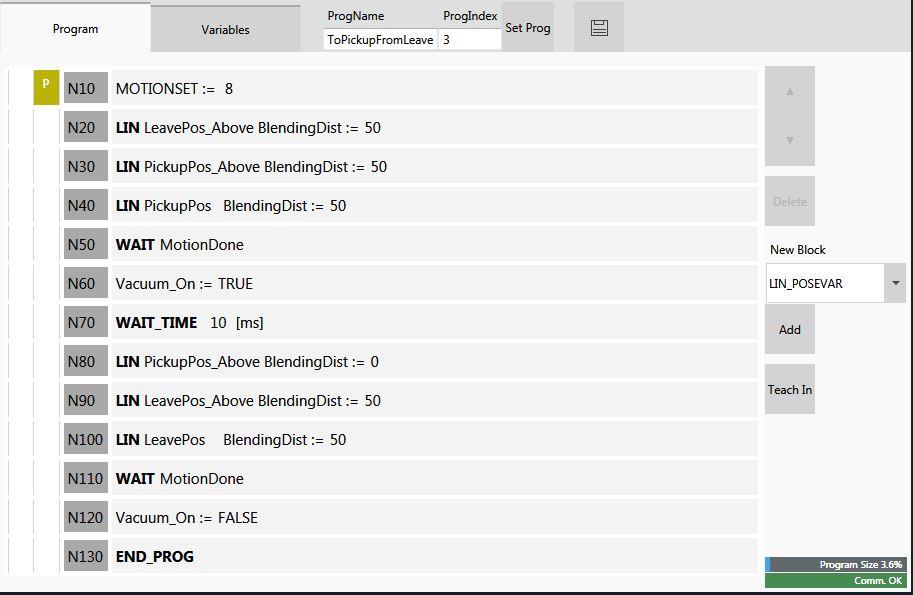Screen dimensions: 913x595
Task: Click the Program Size progress bar
Action: tap(835, 565)
